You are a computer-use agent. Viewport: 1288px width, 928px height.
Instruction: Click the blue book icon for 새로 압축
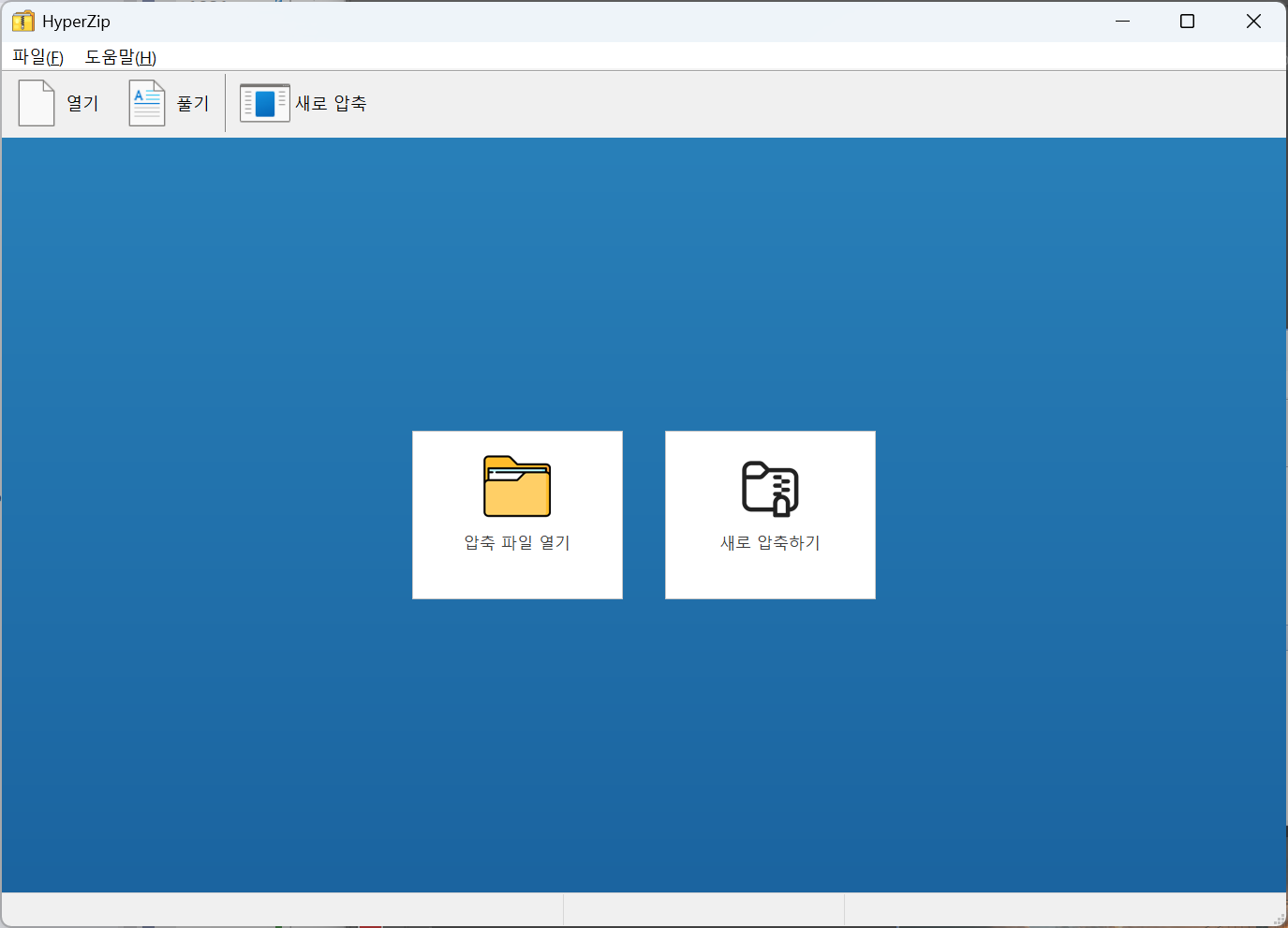[x=264, y=103]
